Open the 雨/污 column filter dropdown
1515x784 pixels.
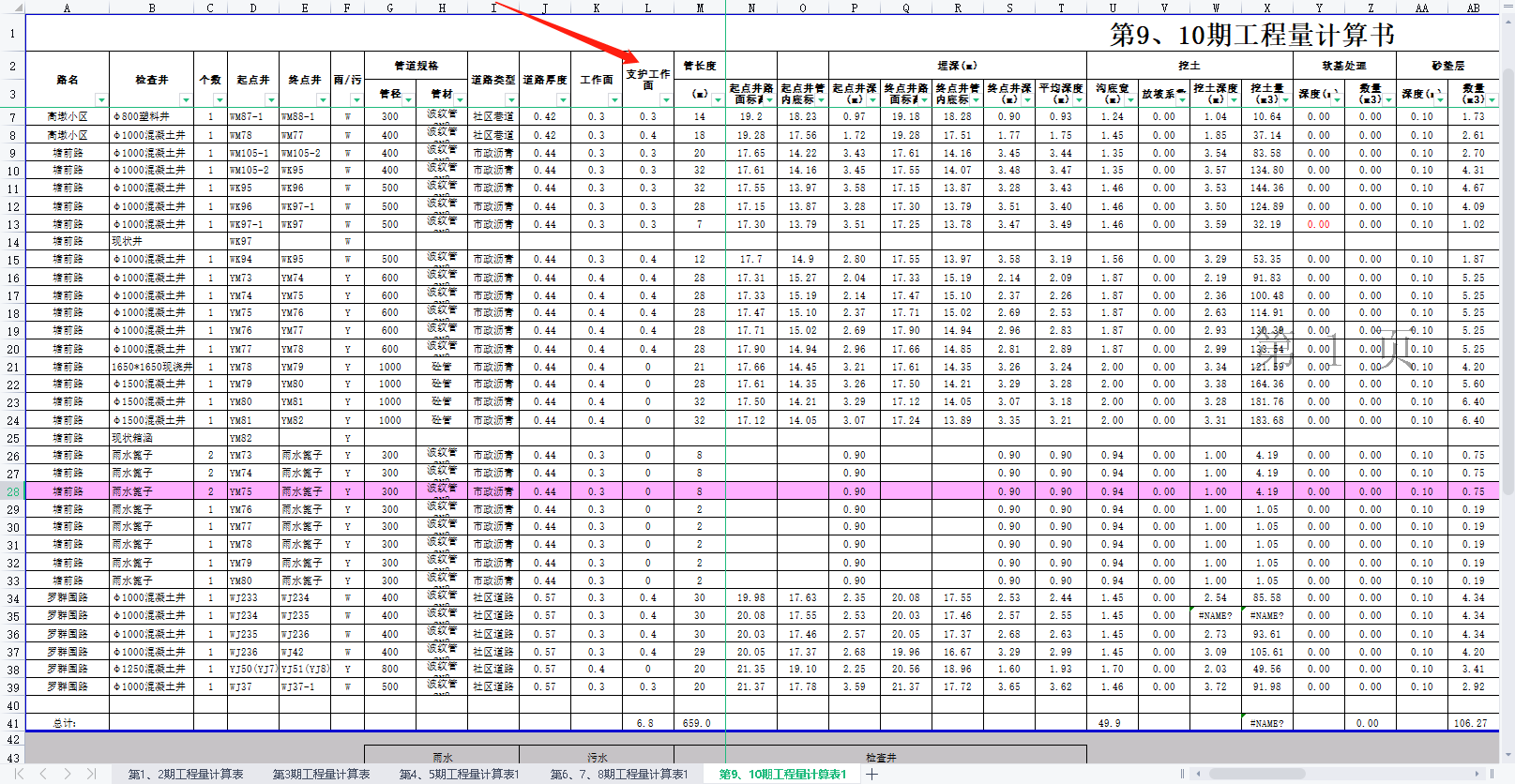pos(356,99)
